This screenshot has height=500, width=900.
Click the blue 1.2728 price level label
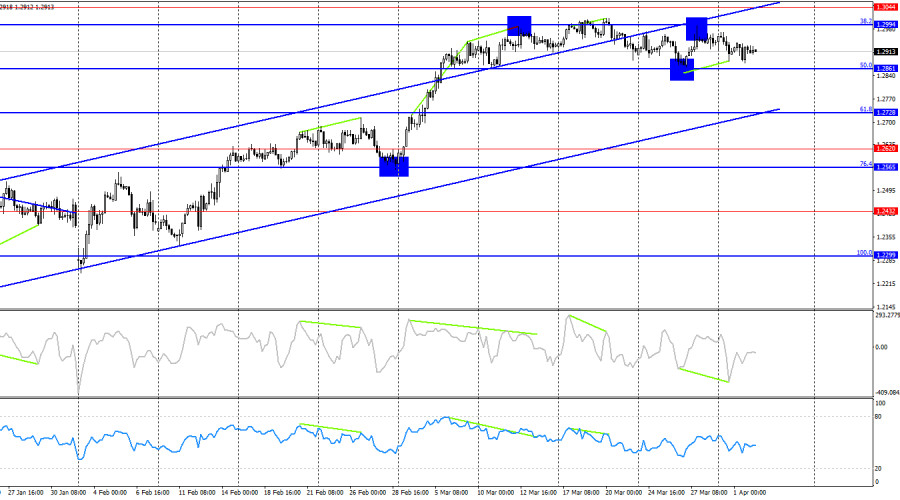pyautogui.click(x=885, y=113)
